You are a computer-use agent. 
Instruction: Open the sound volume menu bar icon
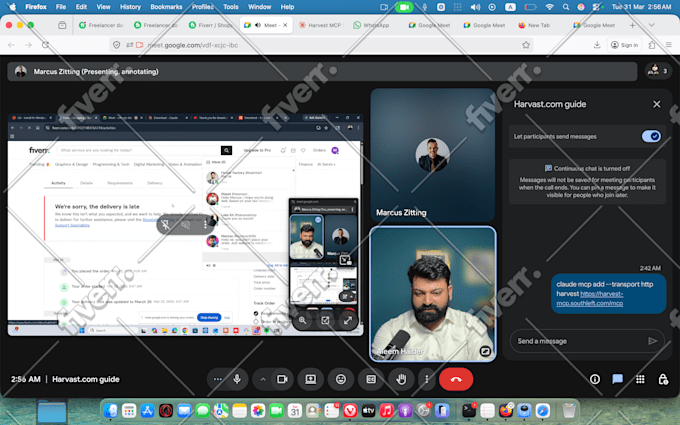pos(475,7)
